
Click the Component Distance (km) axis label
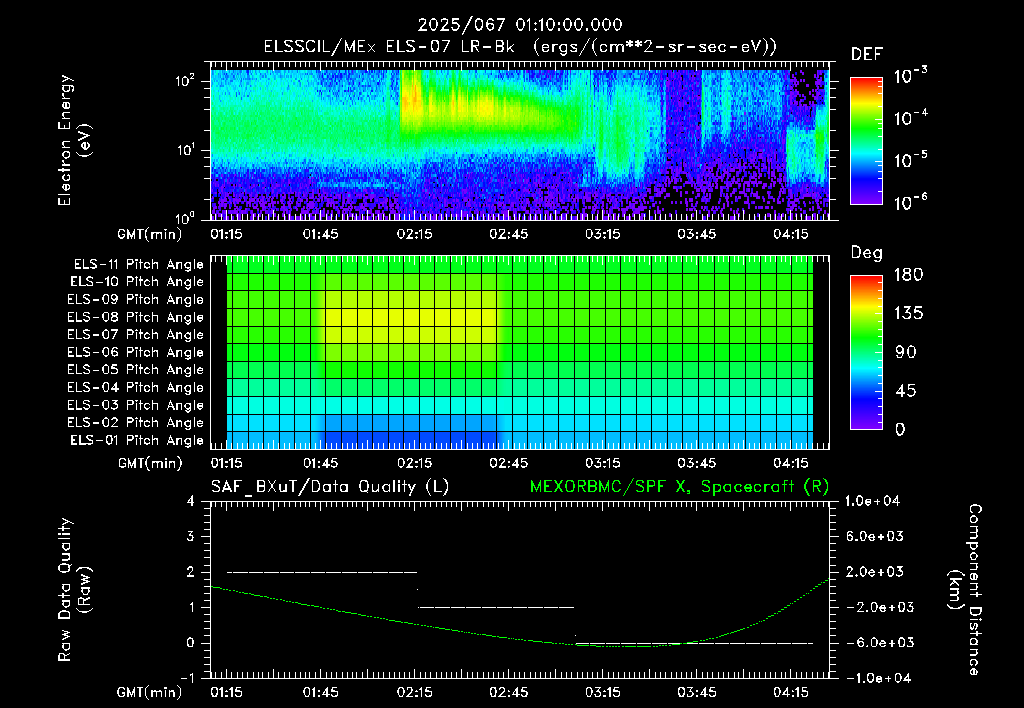coord(965,589)
